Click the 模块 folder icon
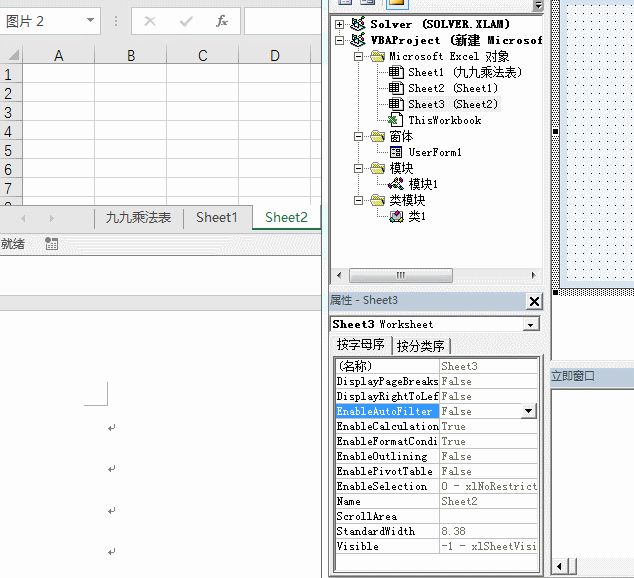634x578 pixels. [x=377, y=168]
